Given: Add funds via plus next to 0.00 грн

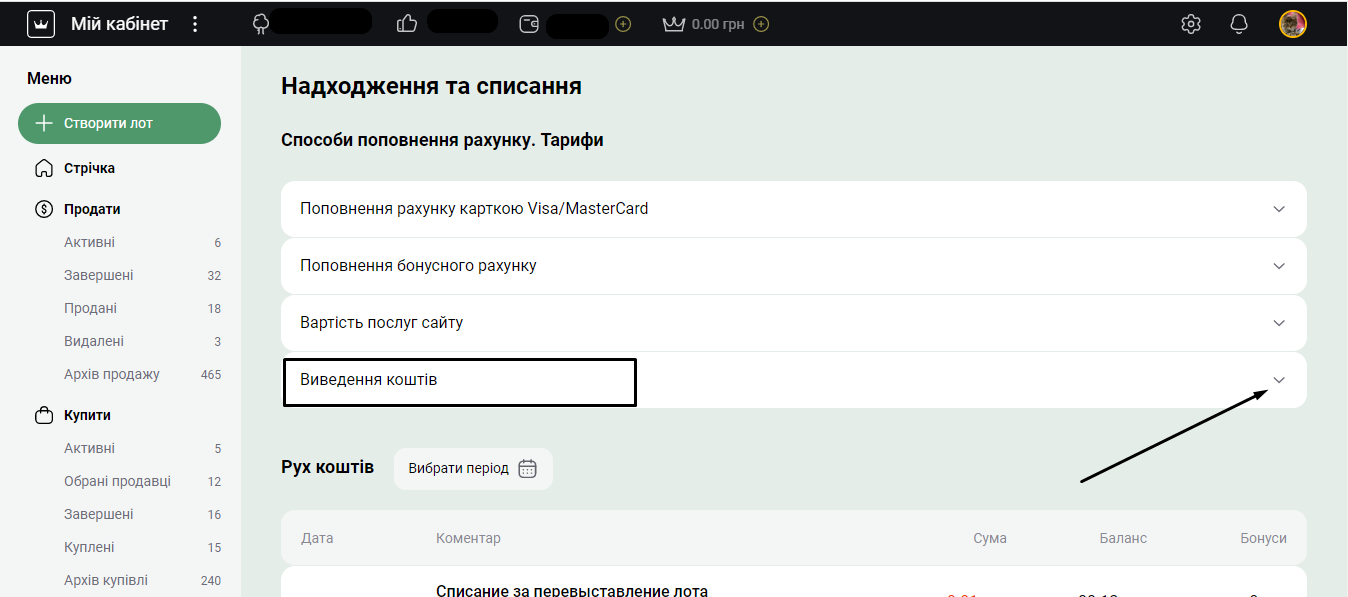Looking at the screenshot, I should pyautogui.click(x=761, y=24).
